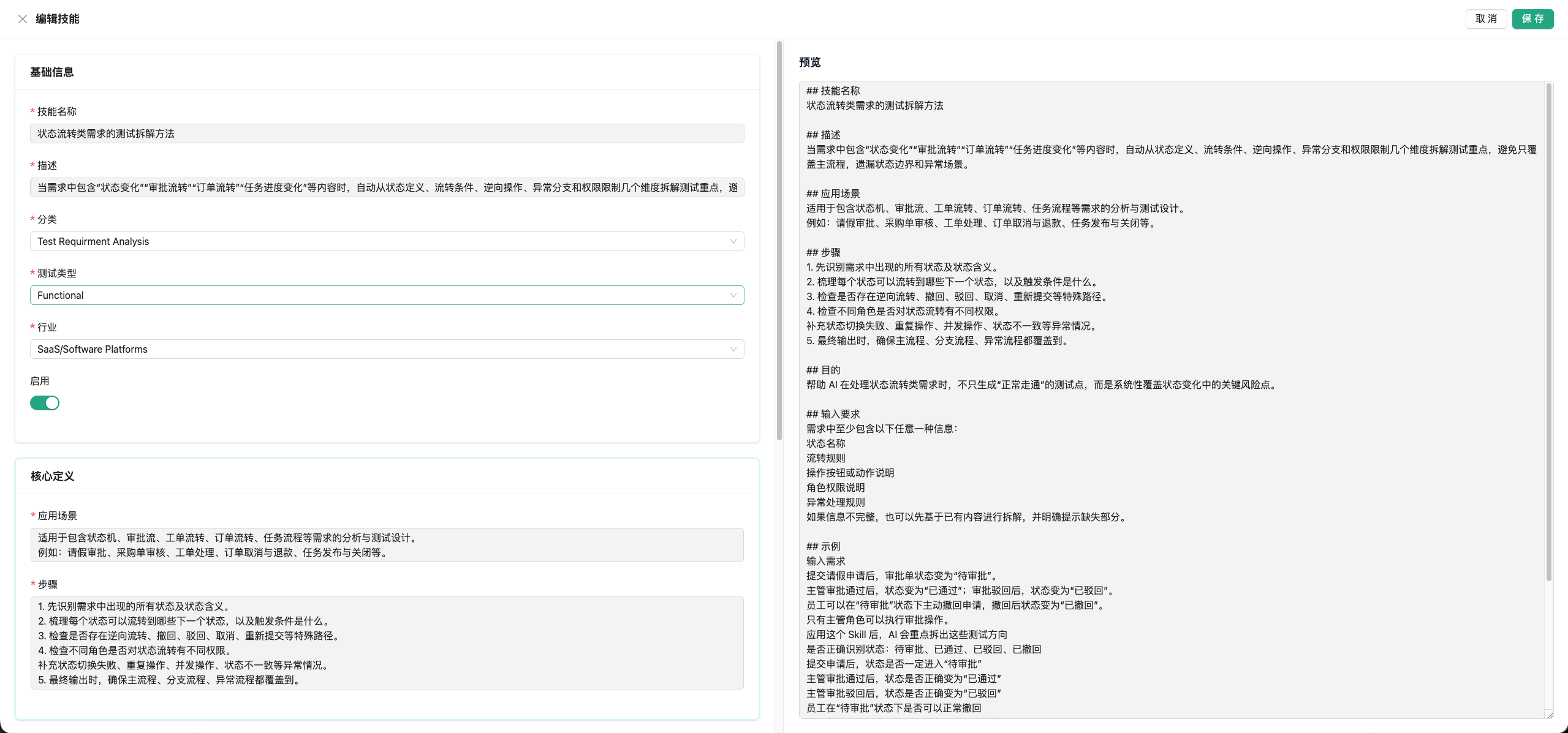
Task: Click inside the 应用场景 text area
Action: 386,545
